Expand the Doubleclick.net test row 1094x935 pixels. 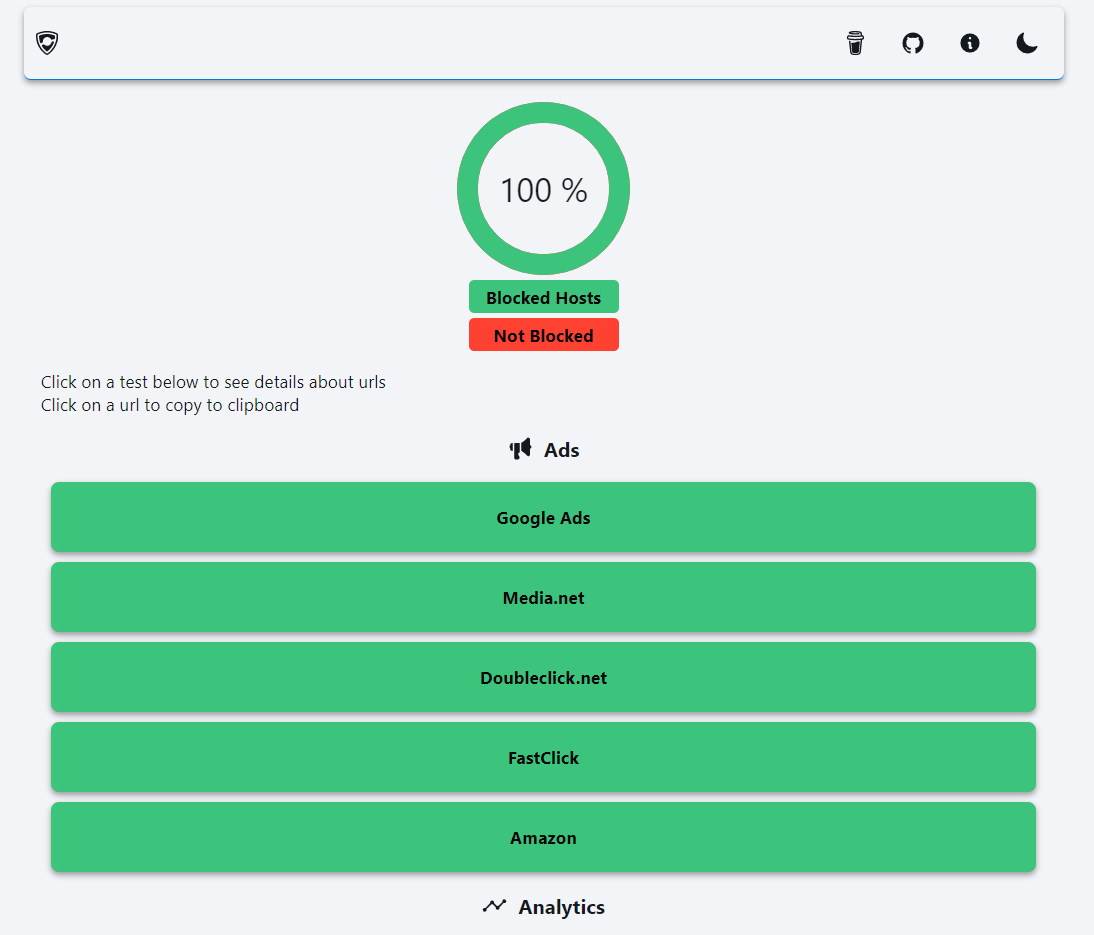click(543, 678)
